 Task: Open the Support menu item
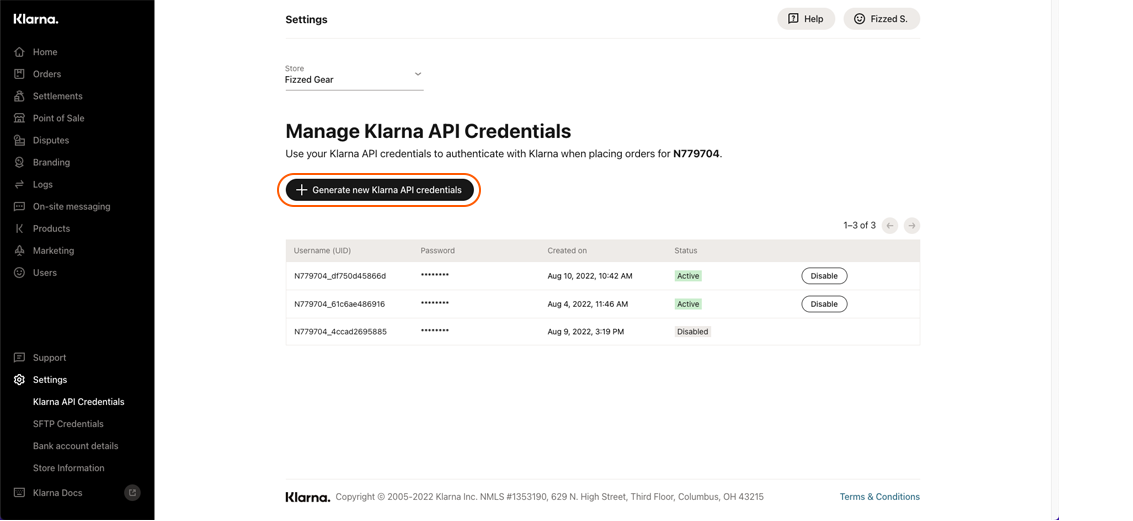tap(49, 358)
